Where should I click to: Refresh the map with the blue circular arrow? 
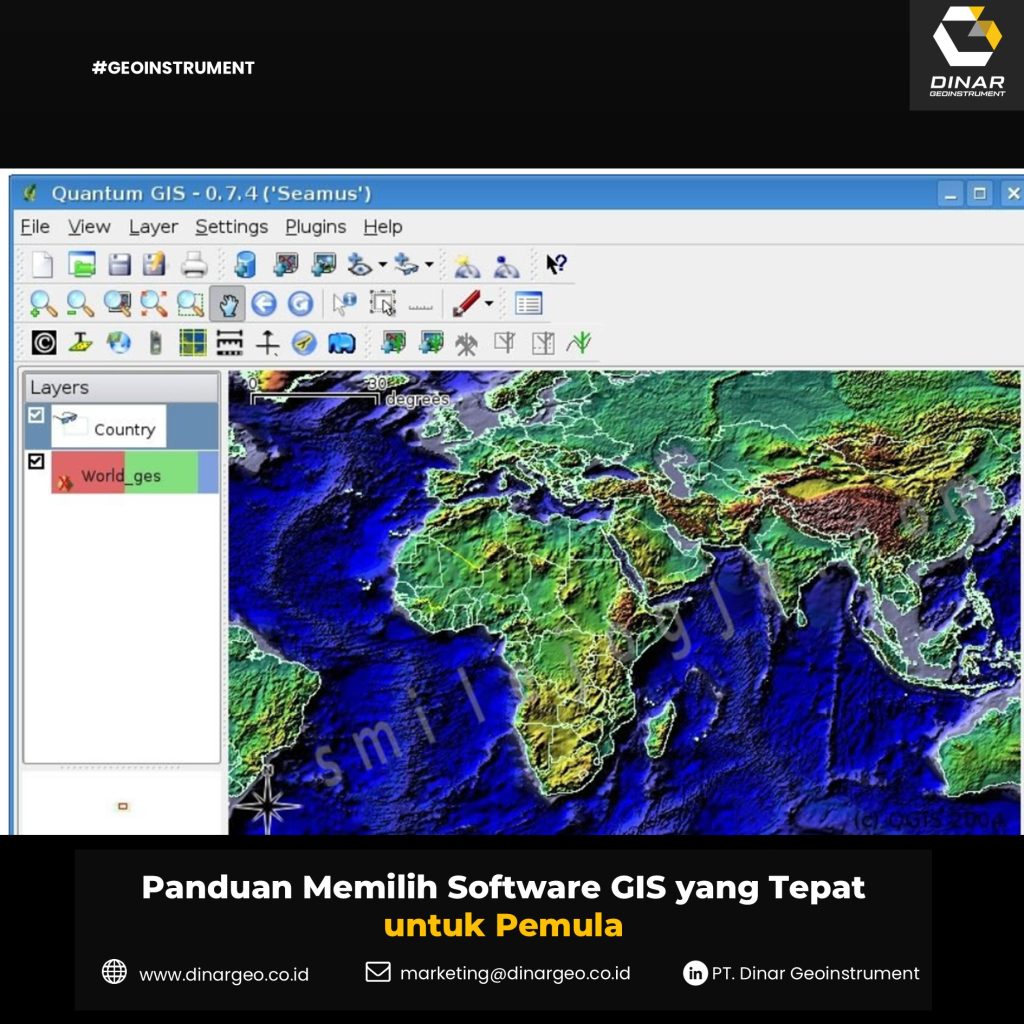pos(300,304)
